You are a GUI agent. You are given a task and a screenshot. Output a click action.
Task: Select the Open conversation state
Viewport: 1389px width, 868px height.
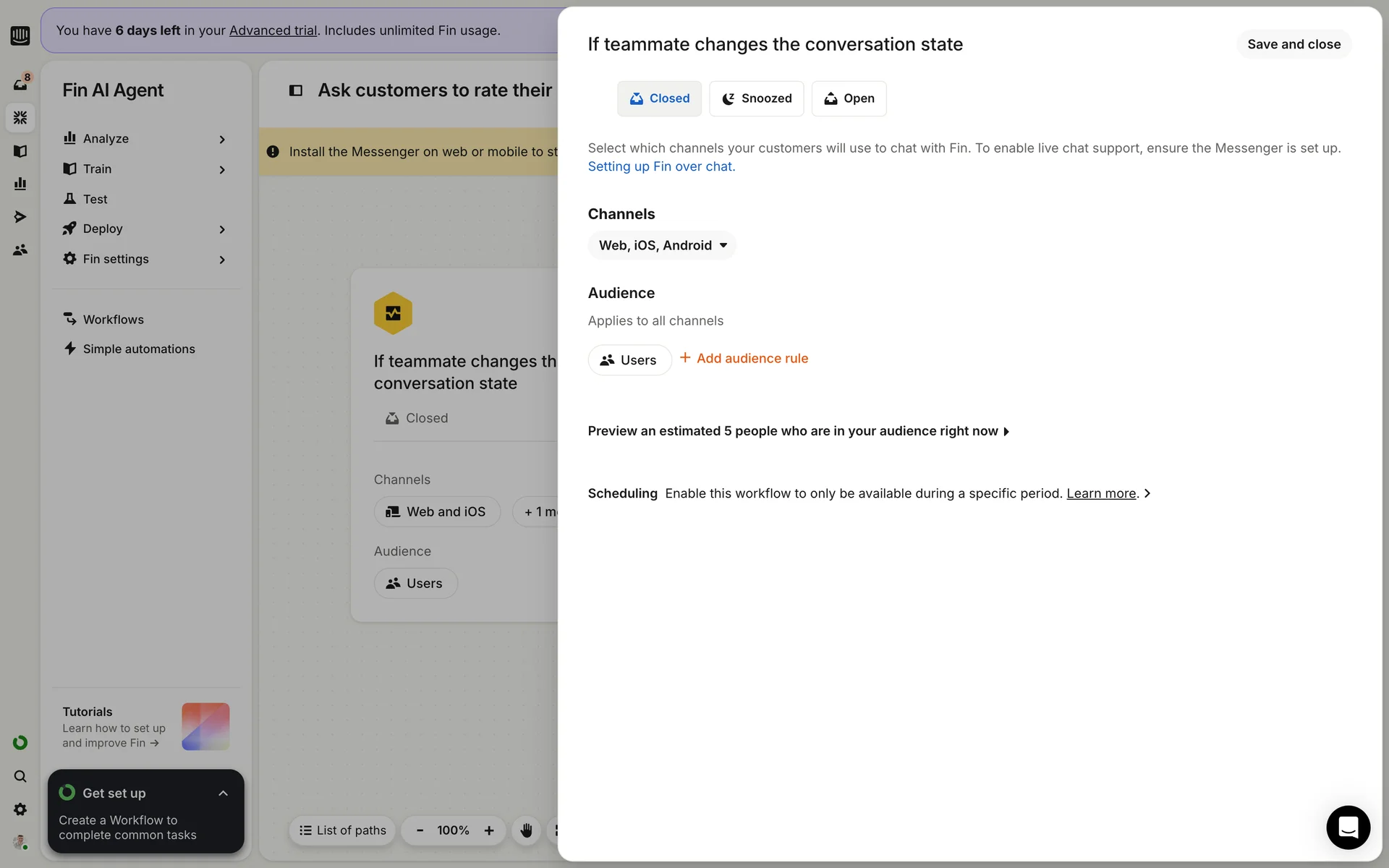(x=849, y=98)
